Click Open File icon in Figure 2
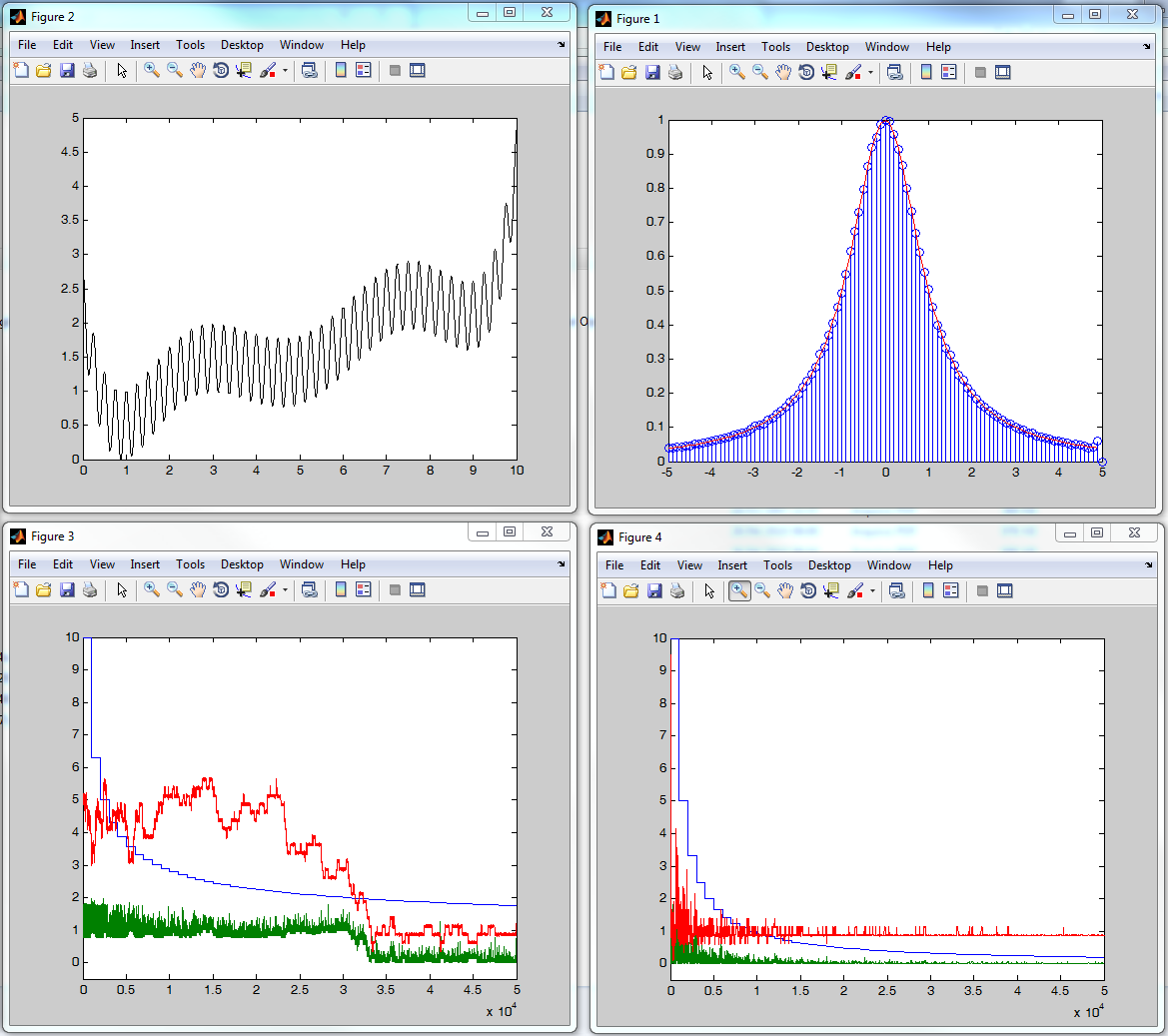Image resolution: width=1168 pixels, height=1036 pixels. coord(43,70)
